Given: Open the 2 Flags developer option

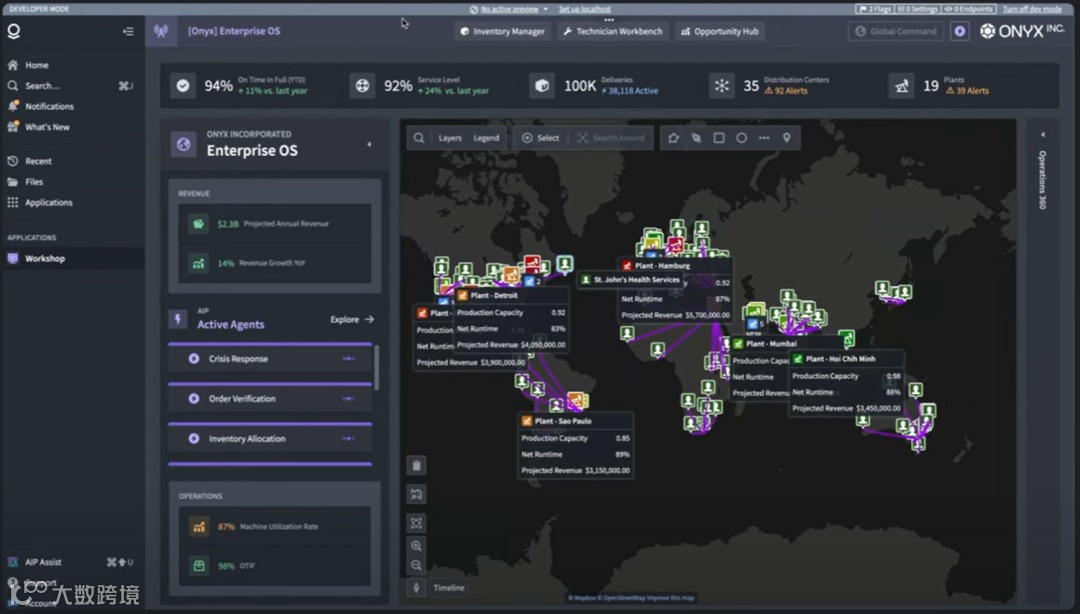Looking at the screenshot, I should (874, 9).
